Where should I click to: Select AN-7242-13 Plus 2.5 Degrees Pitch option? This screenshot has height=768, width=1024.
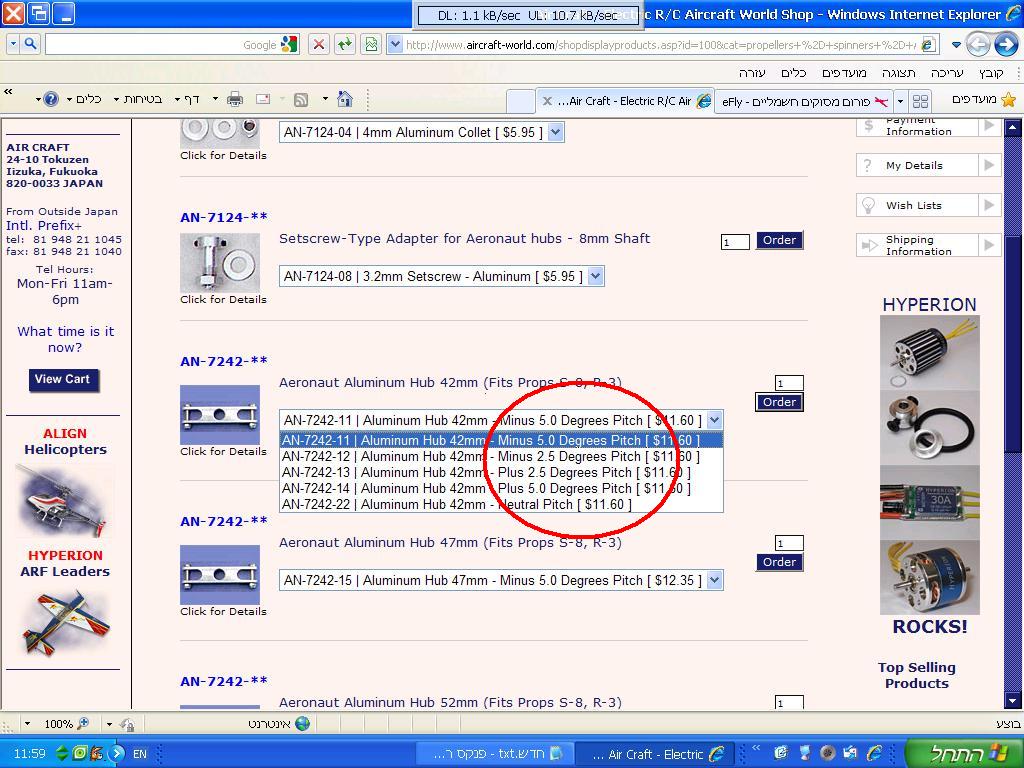pyautogui.click(x=501, y=472)
